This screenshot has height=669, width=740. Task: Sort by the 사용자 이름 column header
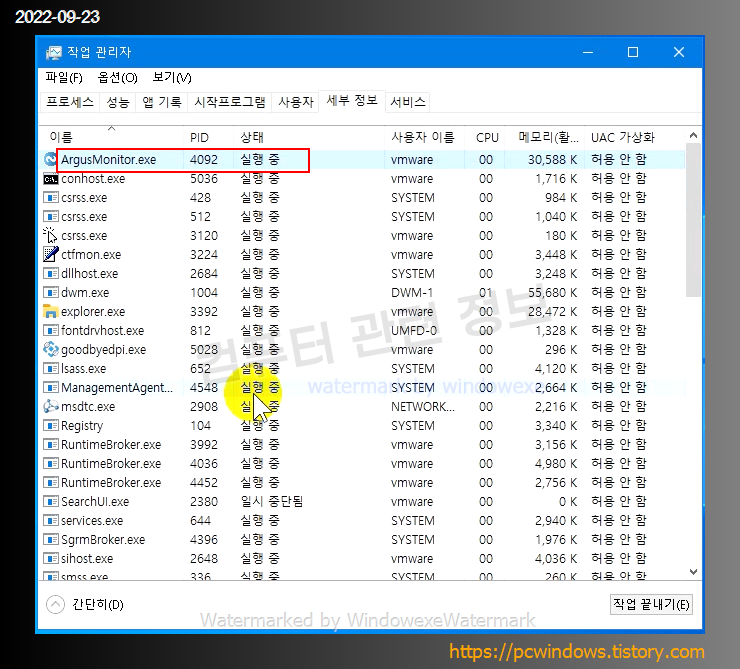point(425,137)
